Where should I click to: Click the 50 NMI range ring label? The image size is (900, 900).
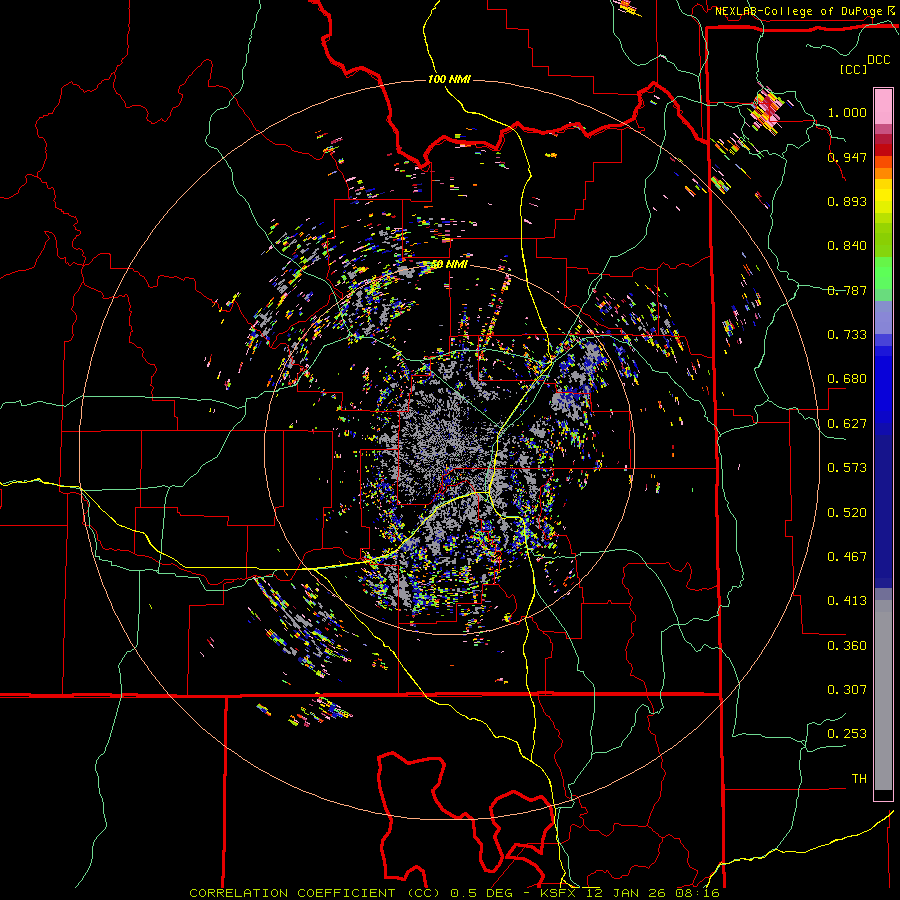(449, 265)
